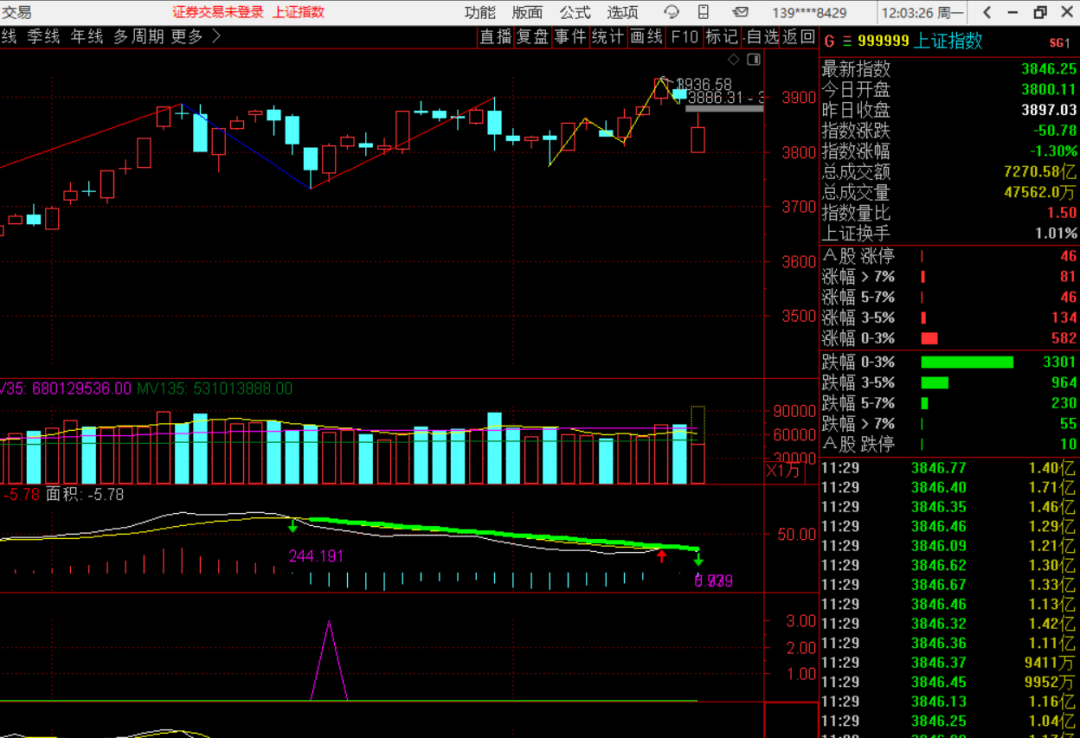The height and width of the screenshot is (738, 1080).
Task: Click the red up arrow signal on MACD
Action: 662,555
